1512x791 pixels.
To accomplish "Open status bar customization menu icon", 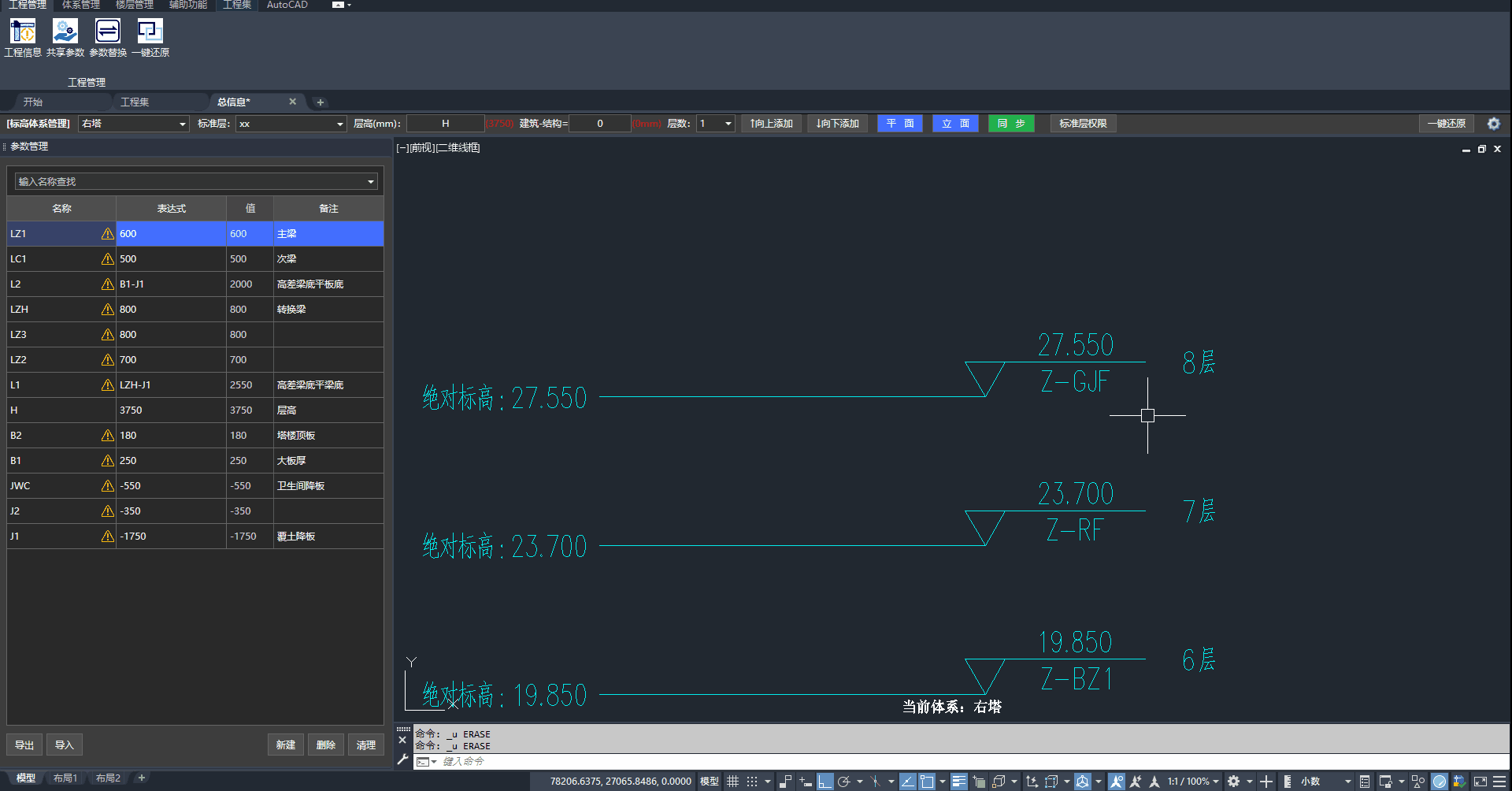I will pyautogui.click(x=1499, y=782).
